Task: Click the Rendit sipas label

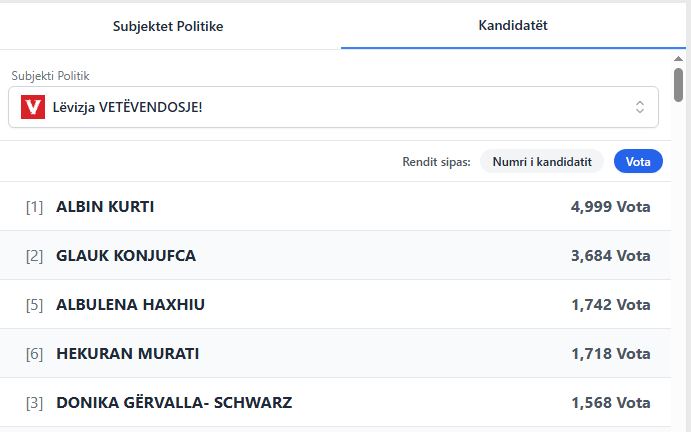Action: [436, 161]
